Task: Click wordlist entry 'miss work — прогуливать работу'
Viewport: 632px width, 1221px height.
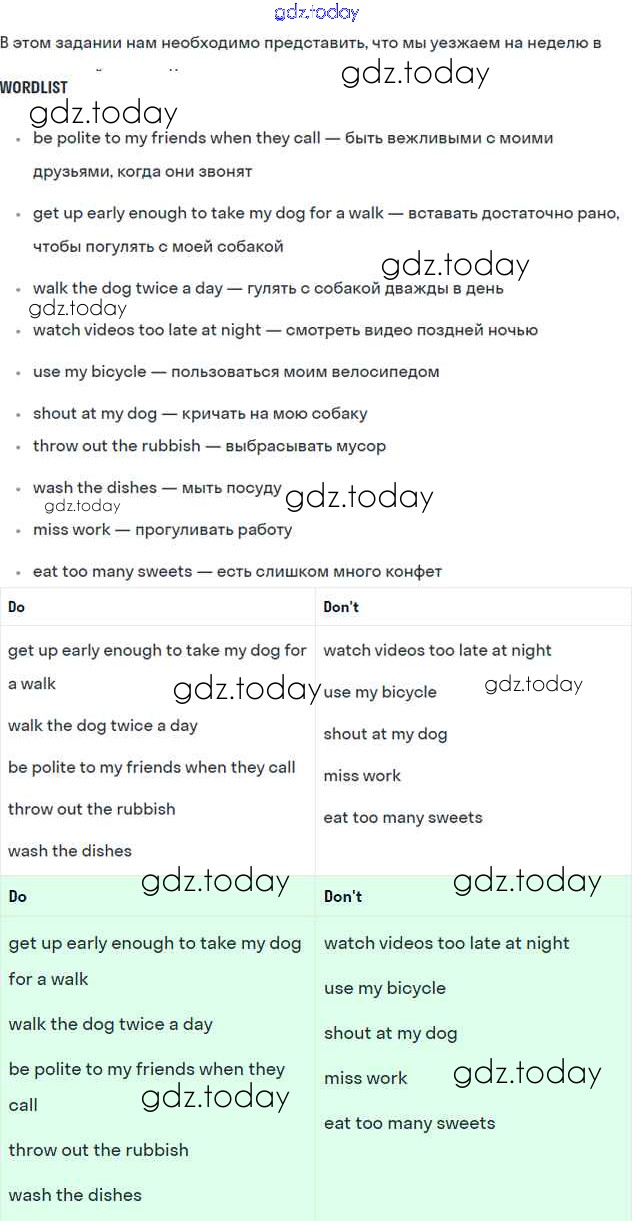Action: 162,530
